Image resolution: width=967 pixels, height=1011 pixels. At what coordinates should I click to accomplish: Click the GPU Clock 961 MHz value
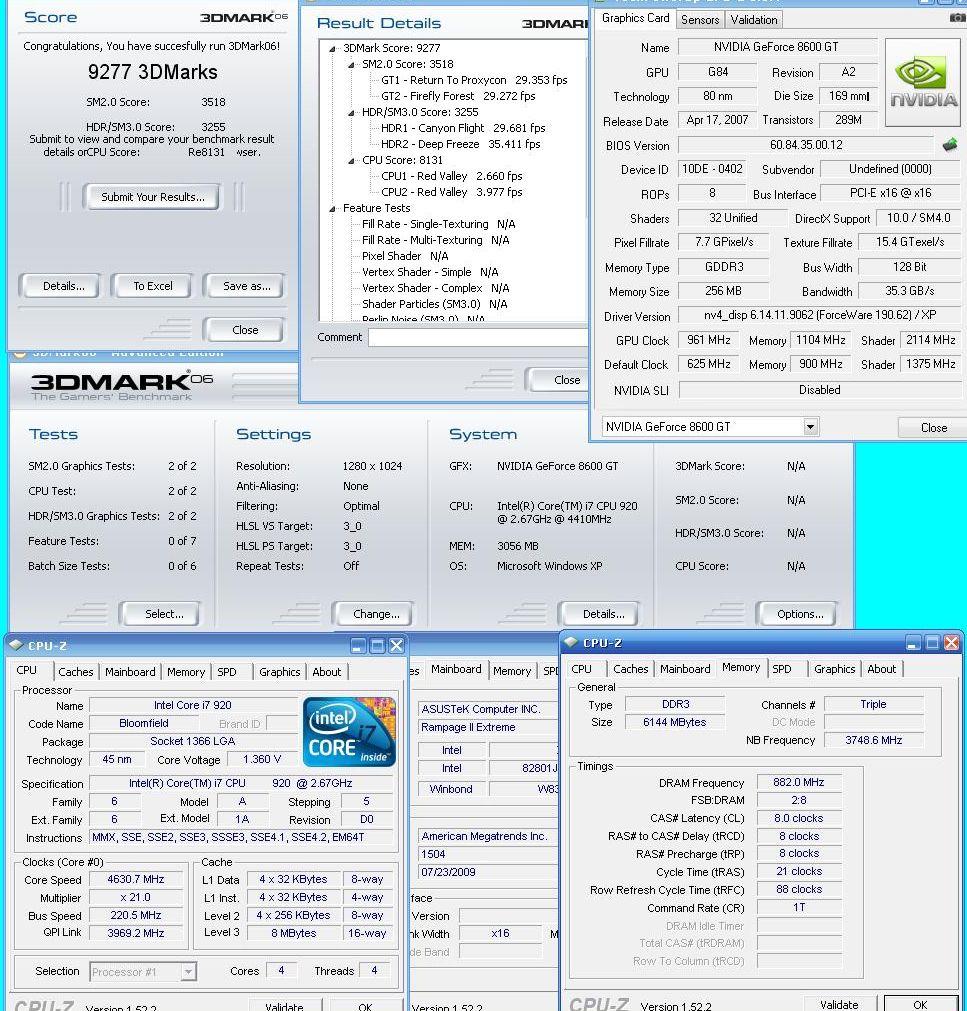pyautogui.click(x=708, y=340)
